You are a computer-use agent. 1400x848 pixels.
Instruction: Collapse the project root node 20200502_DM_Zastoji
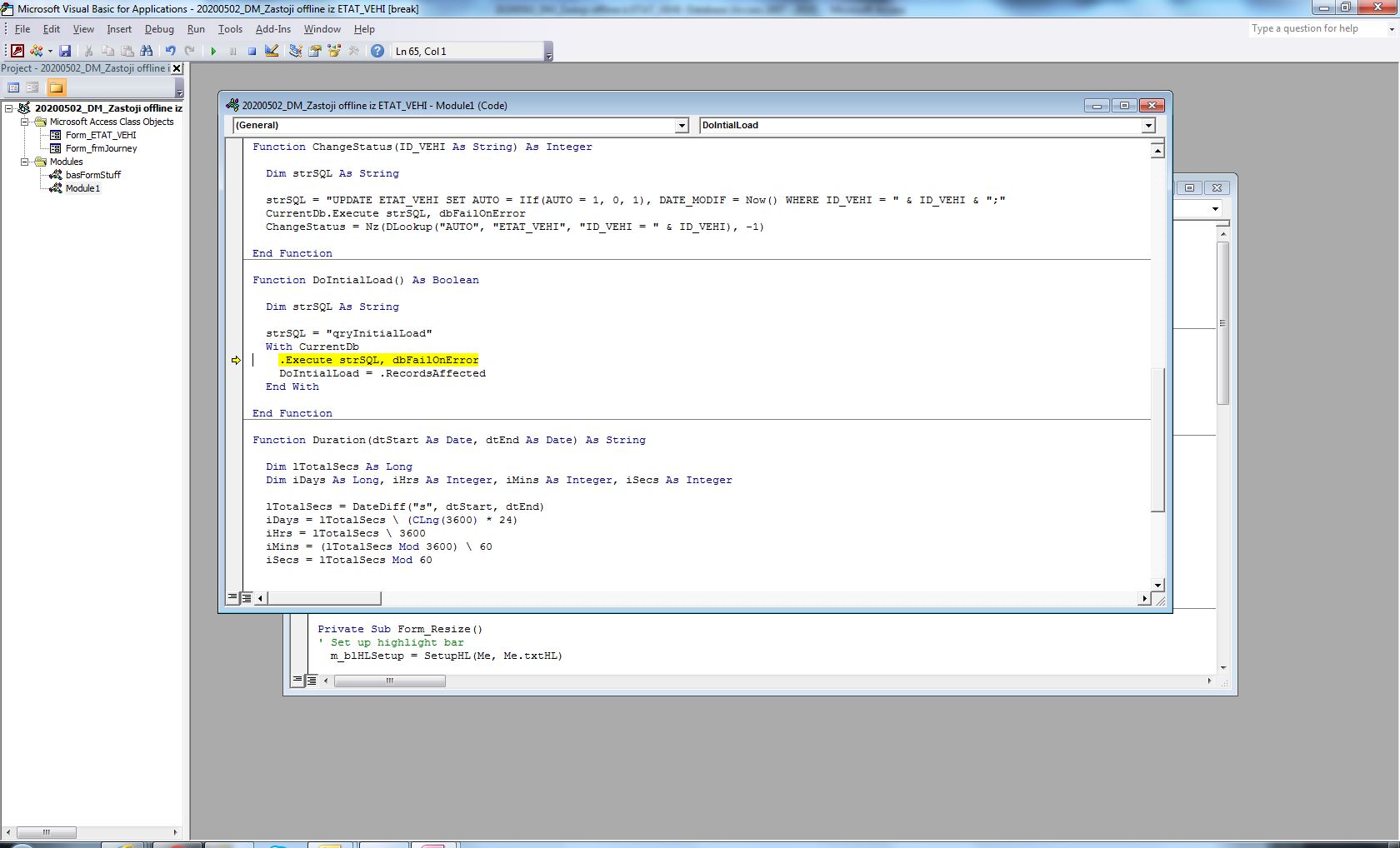tap(9, 108)
